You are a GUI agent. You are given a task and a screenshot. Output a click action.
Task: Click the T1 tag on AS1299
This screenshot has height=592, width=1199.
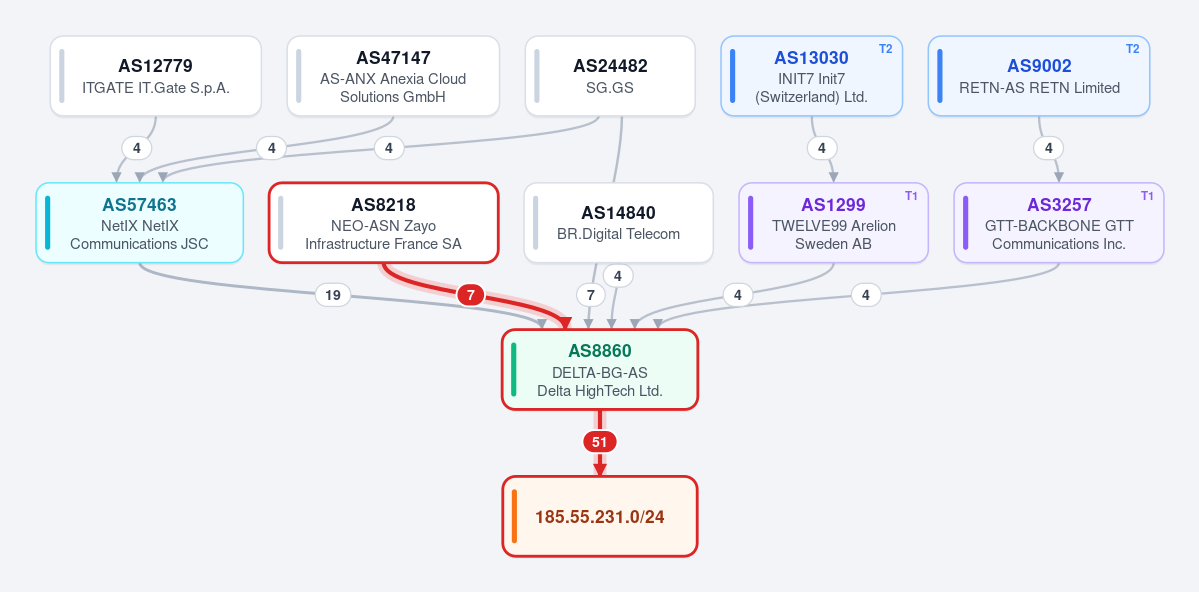(911, 196)
